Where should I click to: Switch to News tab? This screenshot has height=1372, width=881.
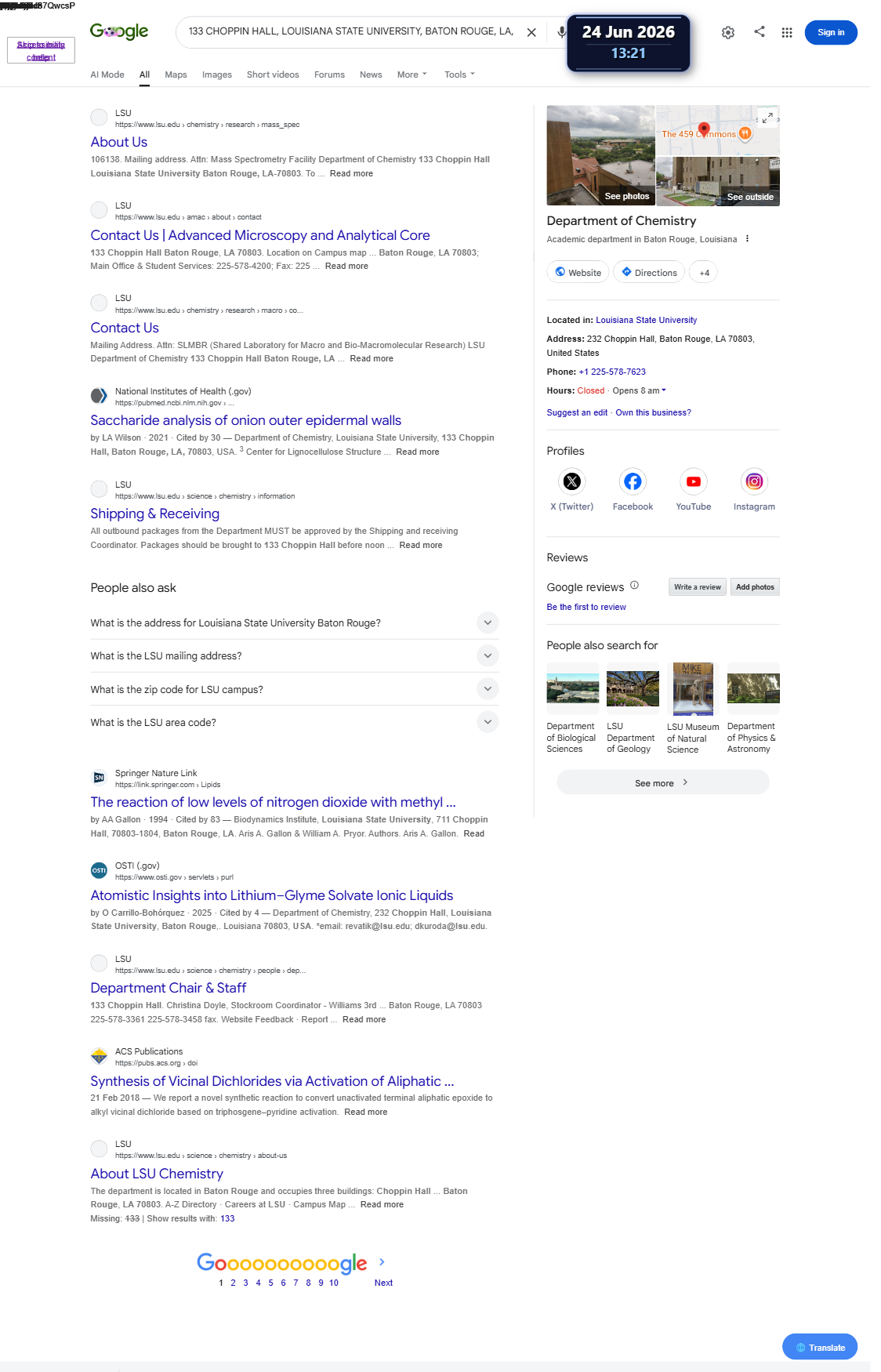click(371, 74)
